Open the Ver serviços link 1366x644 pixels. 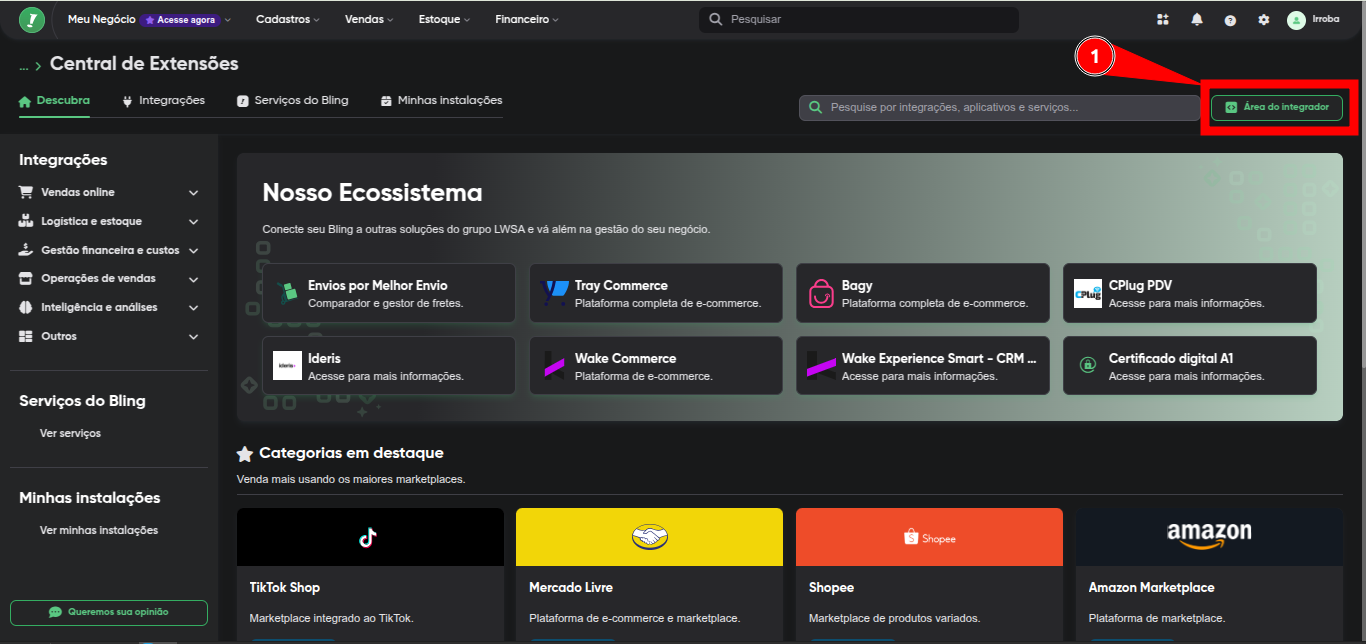click(70, 433)
